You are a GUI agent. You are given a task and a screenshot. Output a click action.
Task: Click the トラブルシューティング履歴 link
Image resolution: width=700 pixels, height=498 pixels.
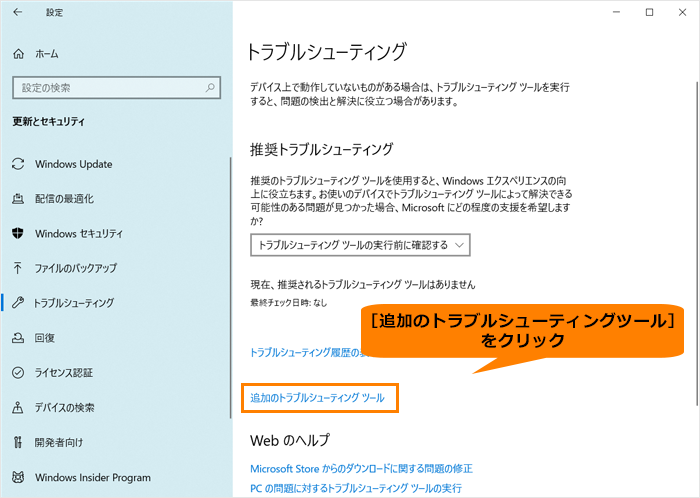308,353
